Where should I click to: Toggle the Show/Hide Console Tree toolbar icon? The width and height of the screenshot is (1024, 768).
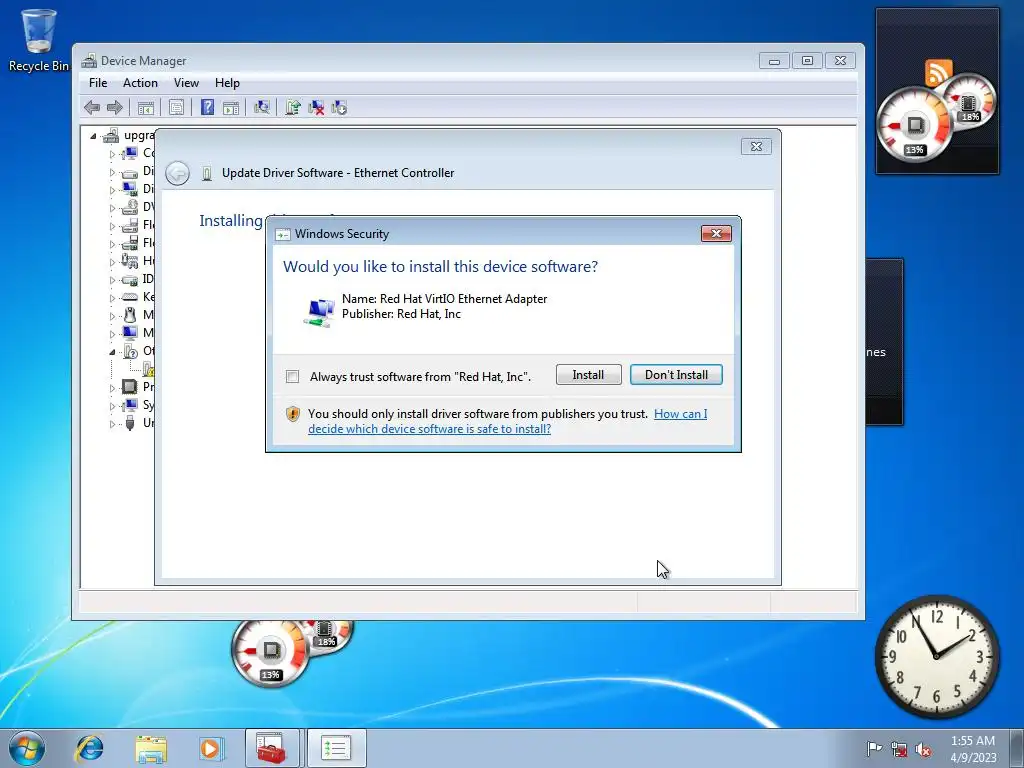tap(146, 108)
